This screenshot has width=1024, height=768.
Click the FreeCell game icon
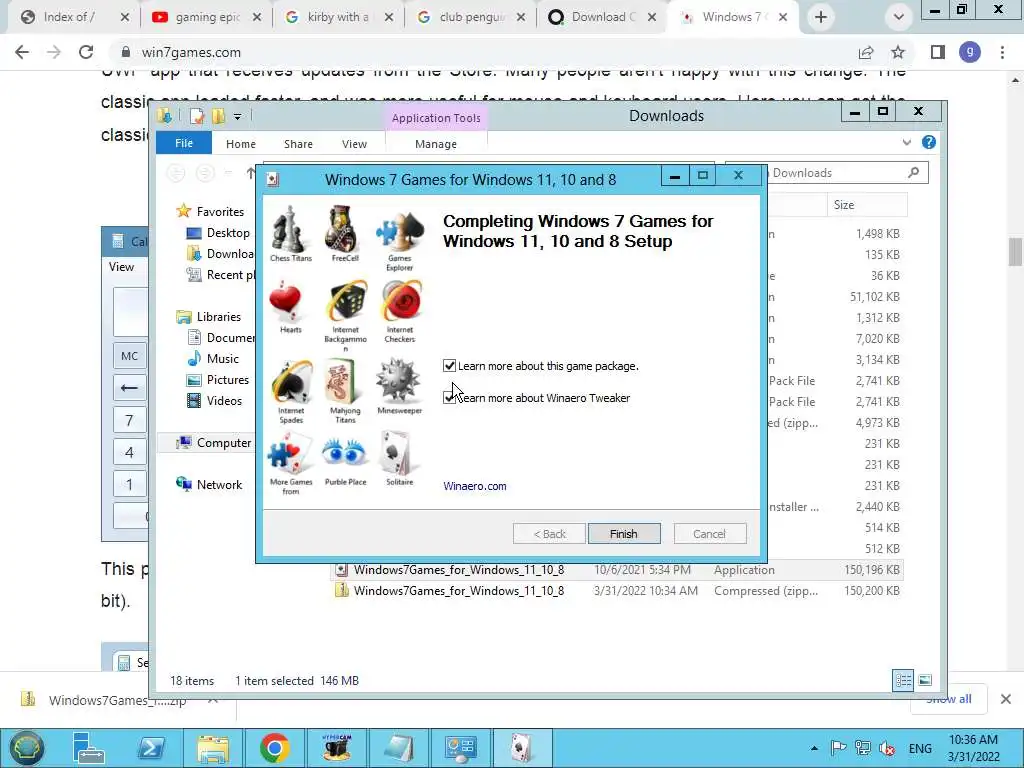click(344, 229)
